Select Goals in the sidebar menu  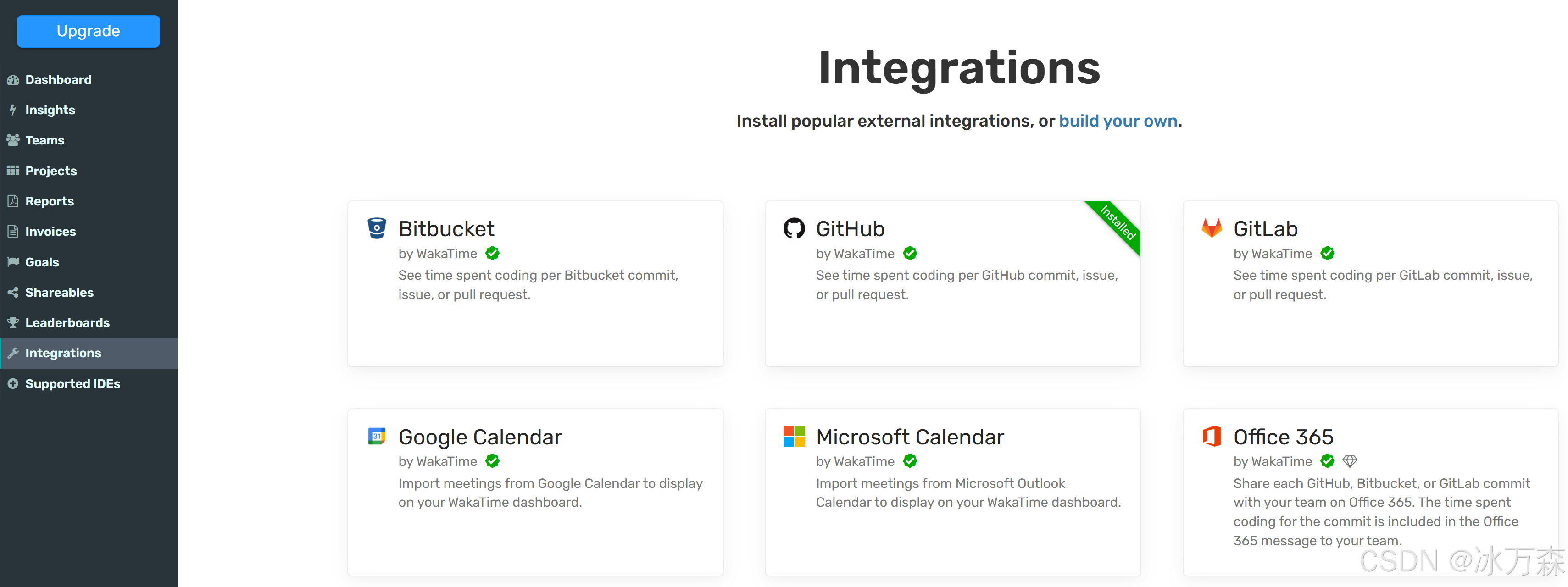pyautogui.click(x=42, y=262)
